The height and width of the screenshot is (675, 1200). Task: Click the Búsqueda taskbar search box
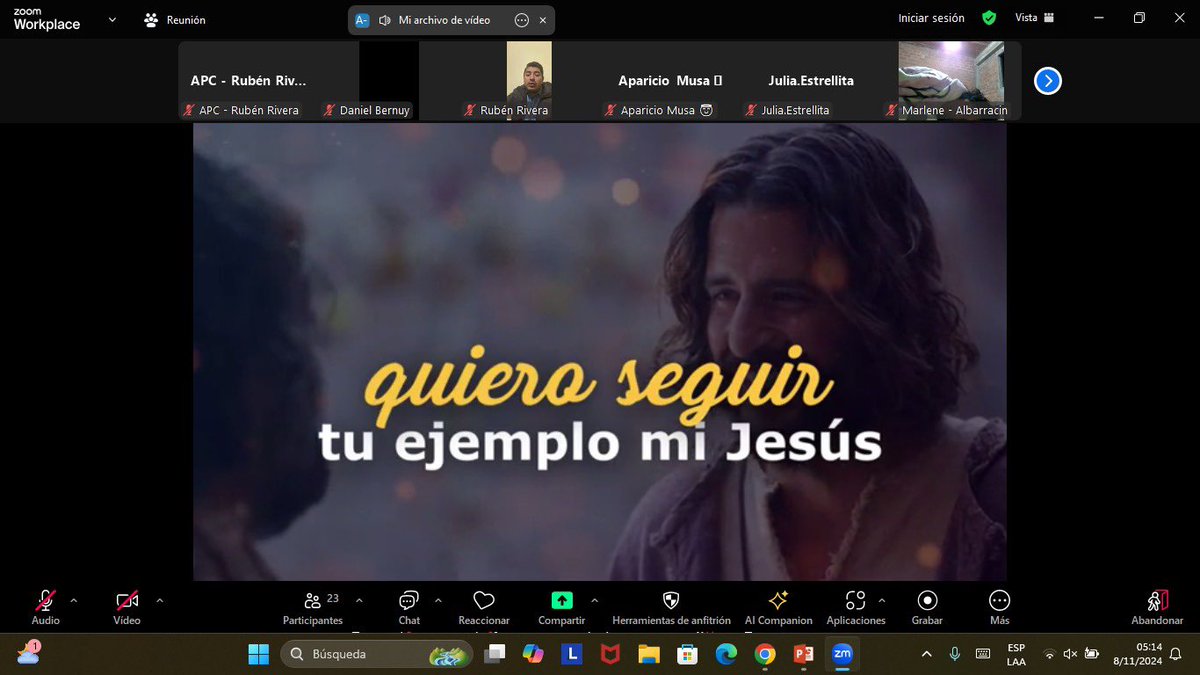tap(378, 654)
